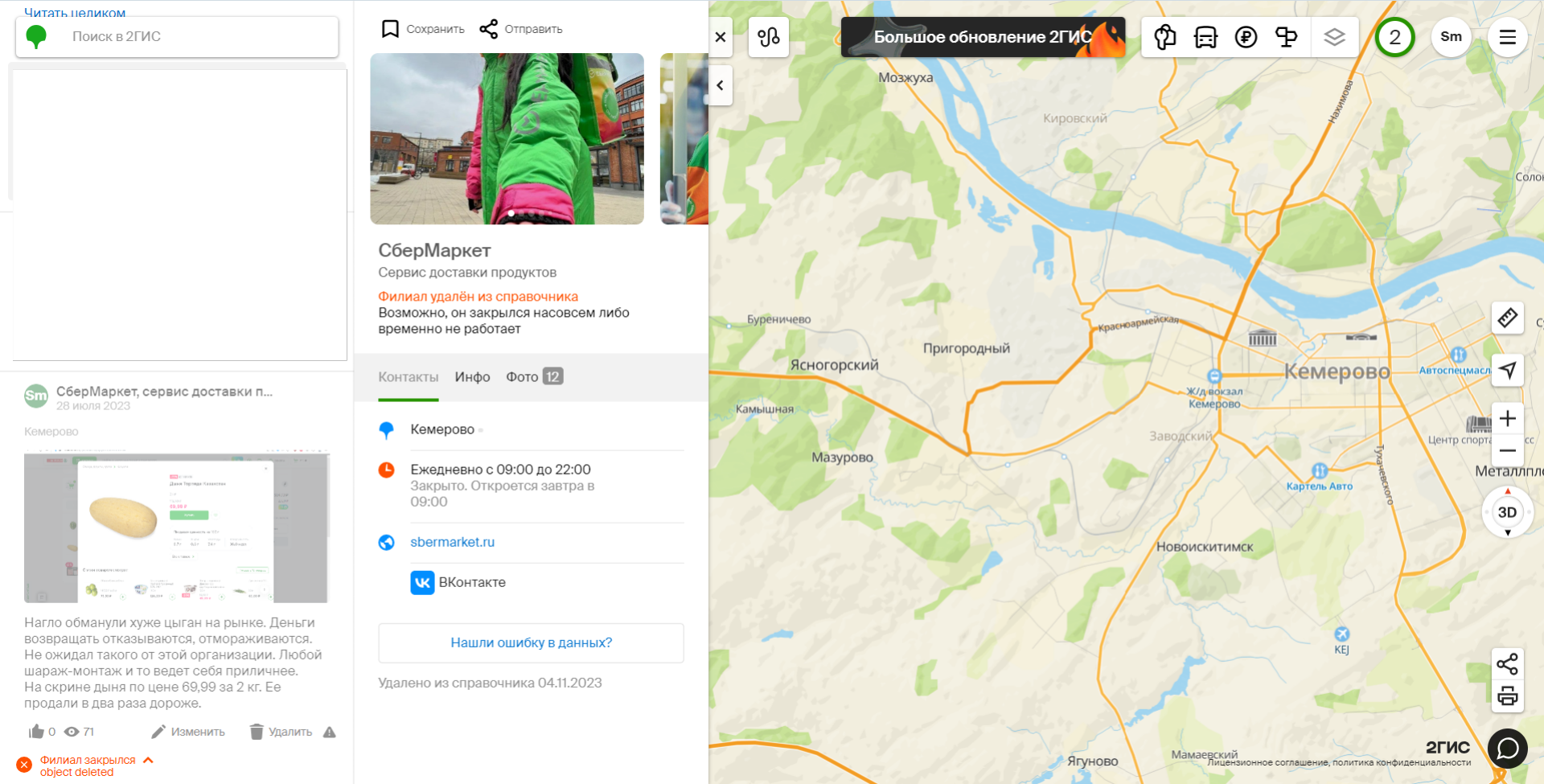
Task: Click the Кемерово address row
Action: pyautogui.click(x=531, y=429)
